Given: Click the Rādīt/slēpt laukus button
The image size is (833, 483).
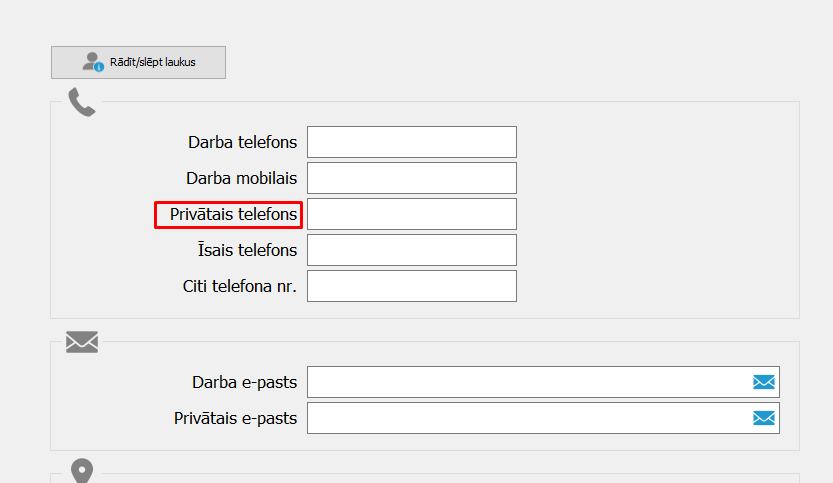Looking at the screenshot, I should tap(138, 62).
